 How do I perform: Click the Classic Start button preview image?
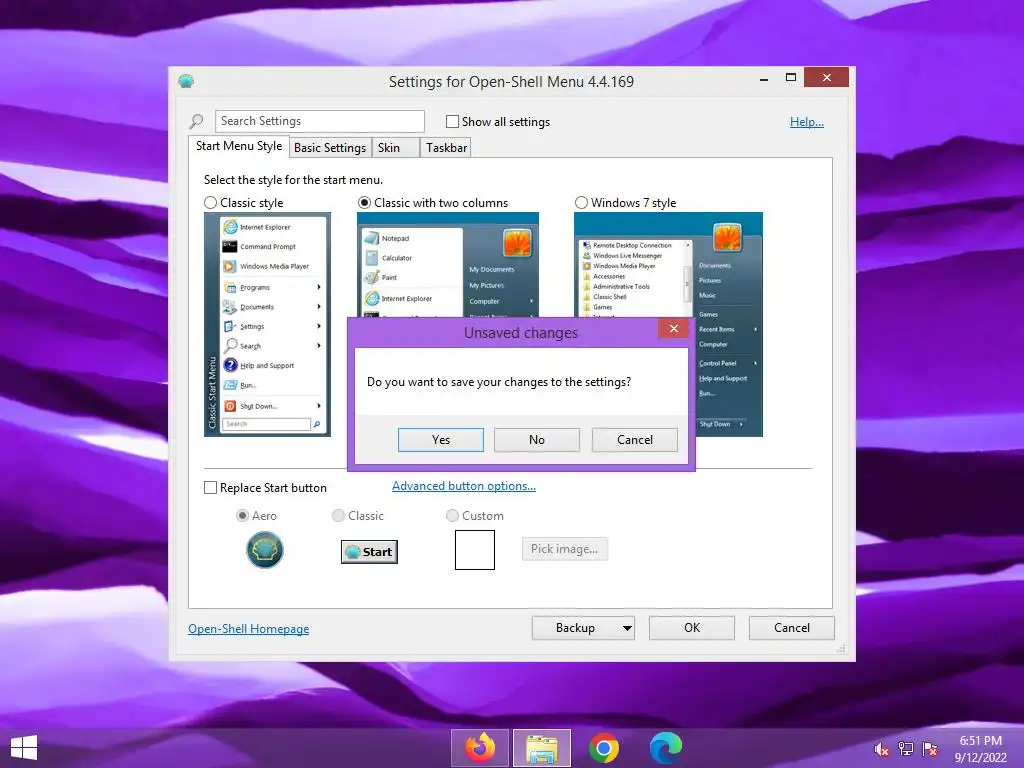[369, 552]
